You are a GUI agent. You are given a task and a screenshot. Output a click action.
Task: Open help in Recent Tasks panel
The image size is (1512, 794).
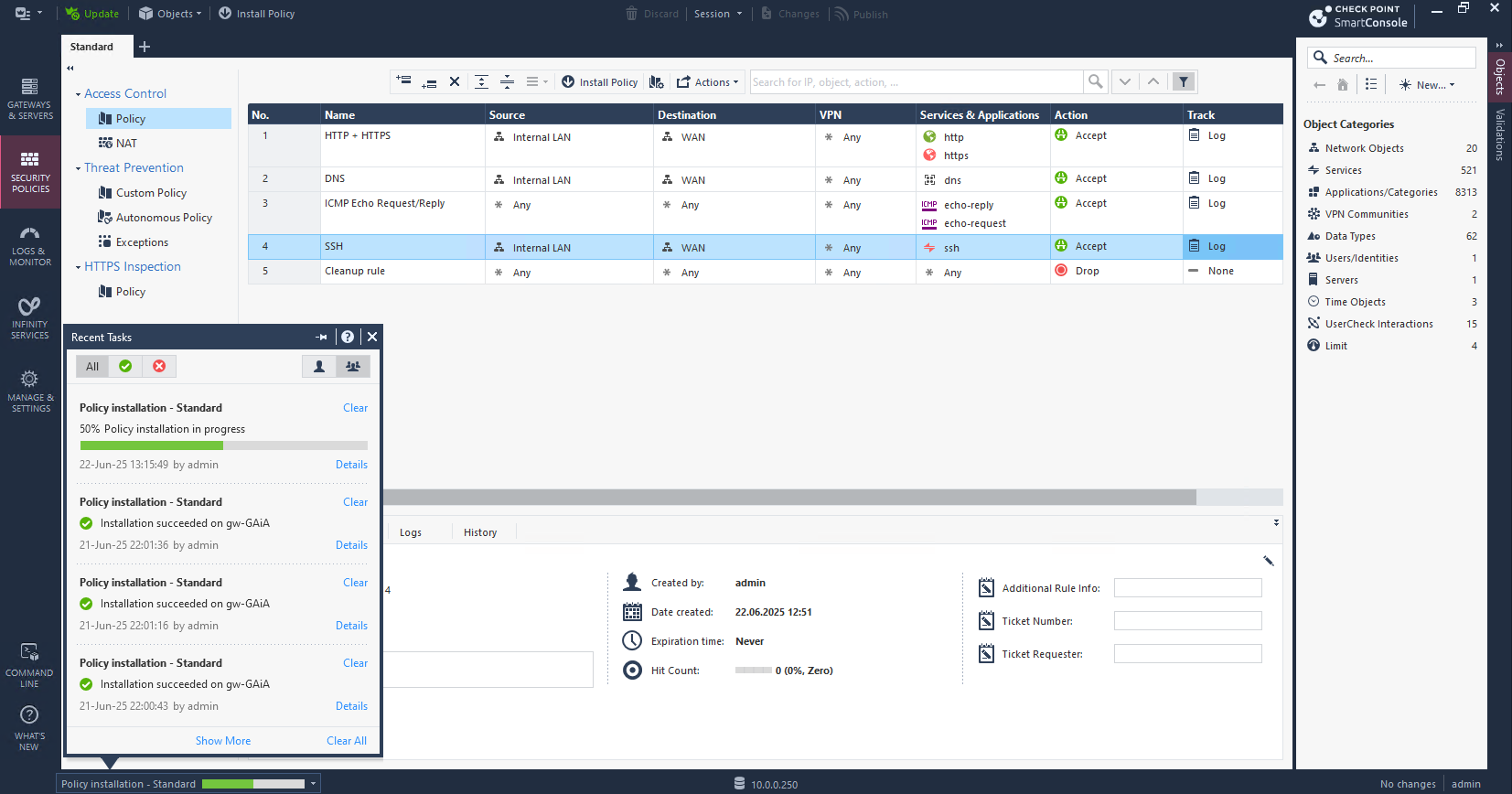(348, 337)
